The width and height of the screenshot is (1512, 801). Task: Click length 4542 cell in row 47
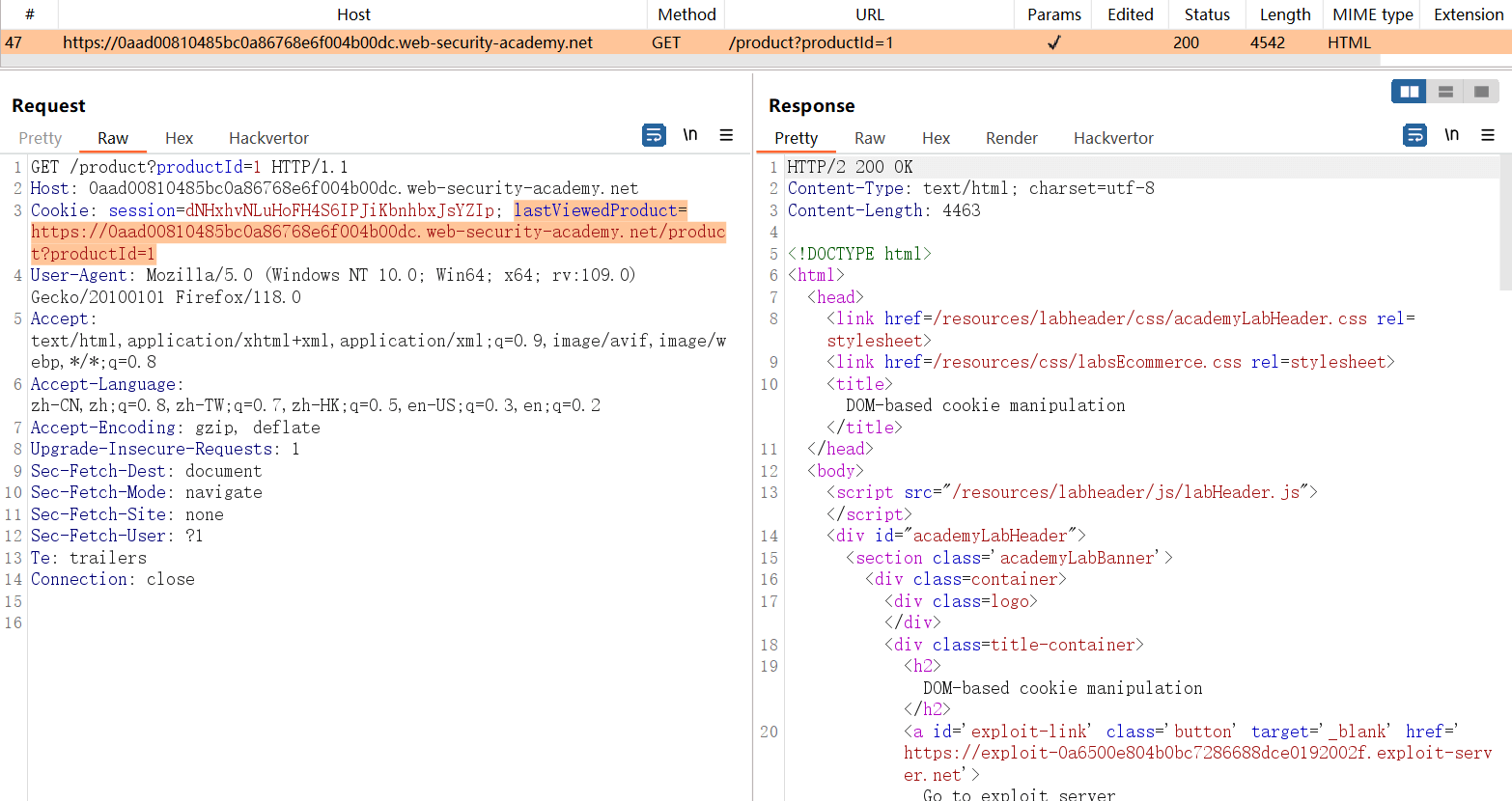(x=1267, y=42)
